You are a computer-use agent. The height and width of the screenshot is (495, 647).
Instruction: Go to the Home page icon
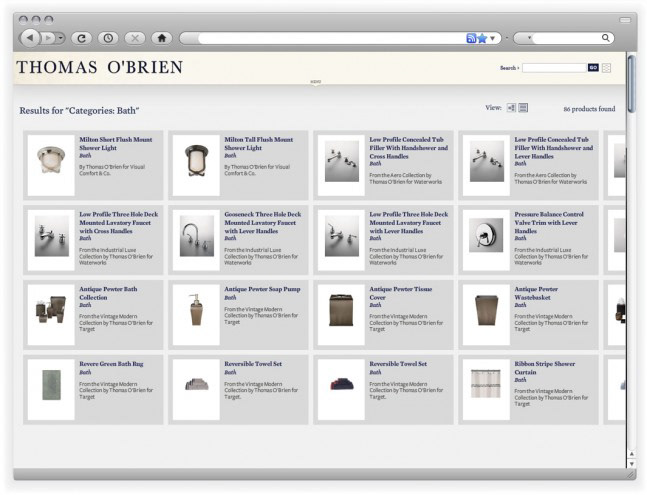162,38
